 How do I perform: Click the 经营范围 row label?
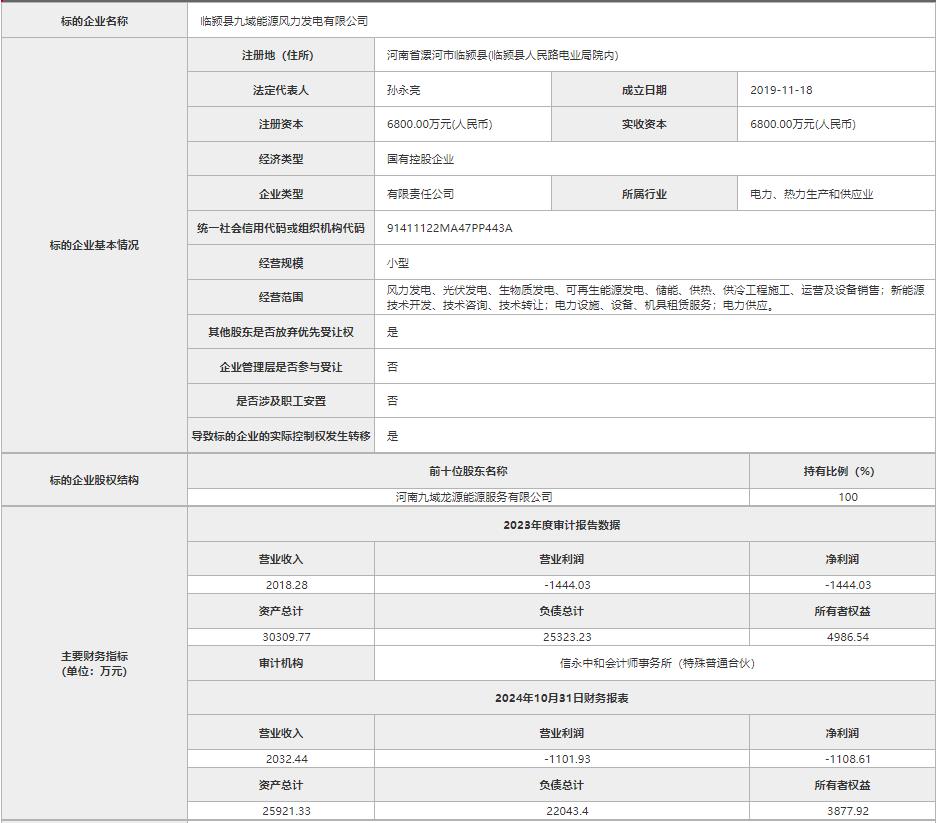coord(280,297)
